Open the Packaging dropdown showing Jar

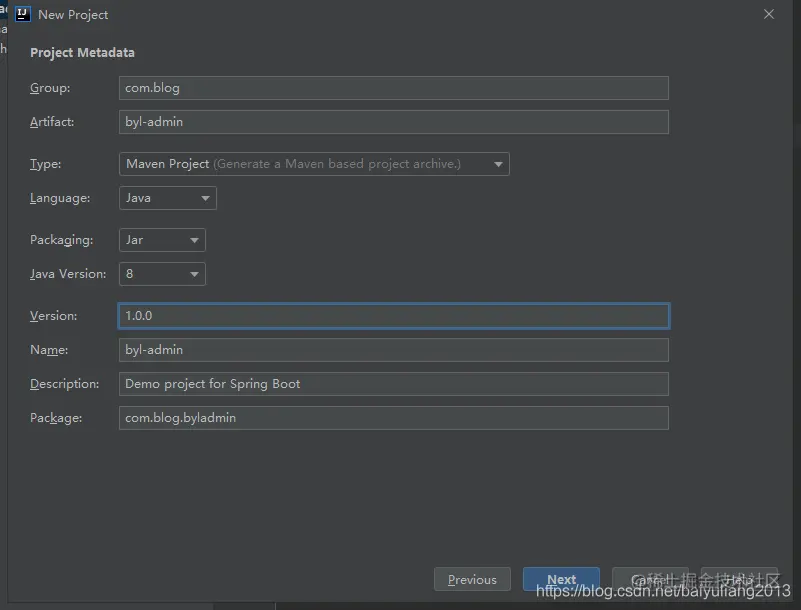[162, 240]
